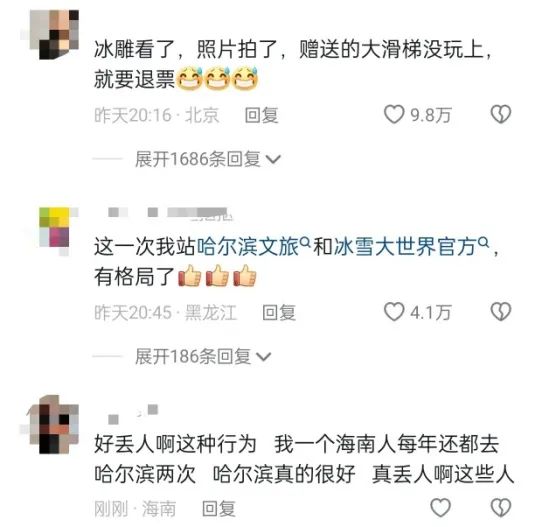Tap the search icon after 冰雪大世界官方

click(484, 242)
